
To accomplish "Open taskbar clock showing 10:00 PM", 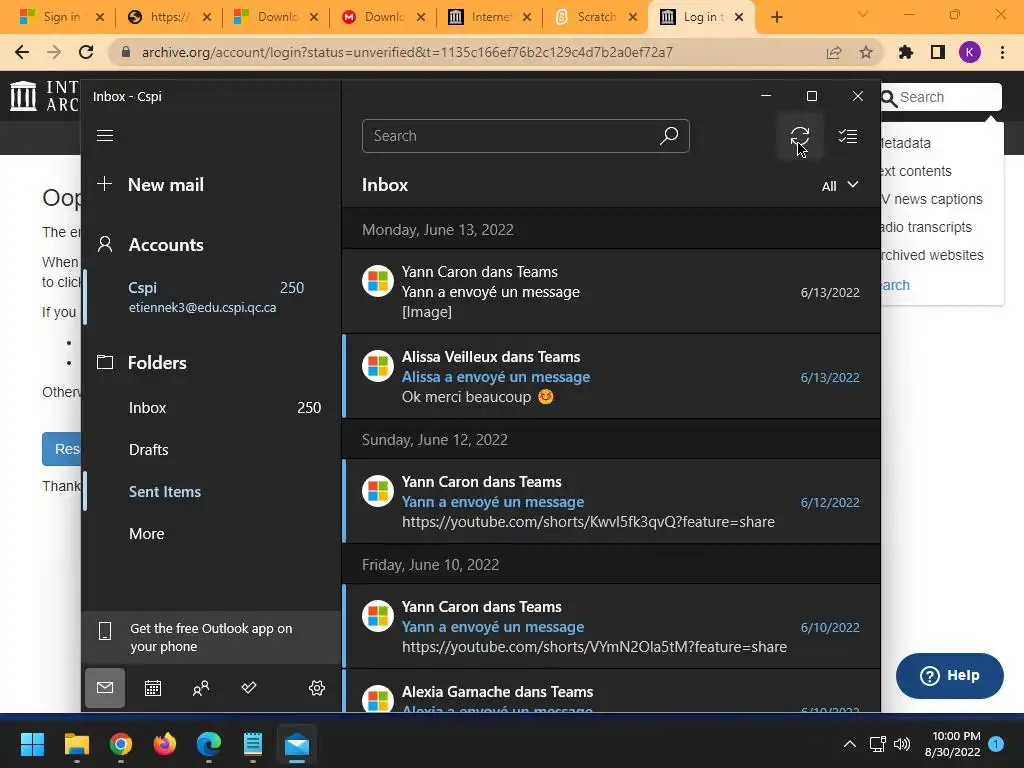I will pos(953,744).
